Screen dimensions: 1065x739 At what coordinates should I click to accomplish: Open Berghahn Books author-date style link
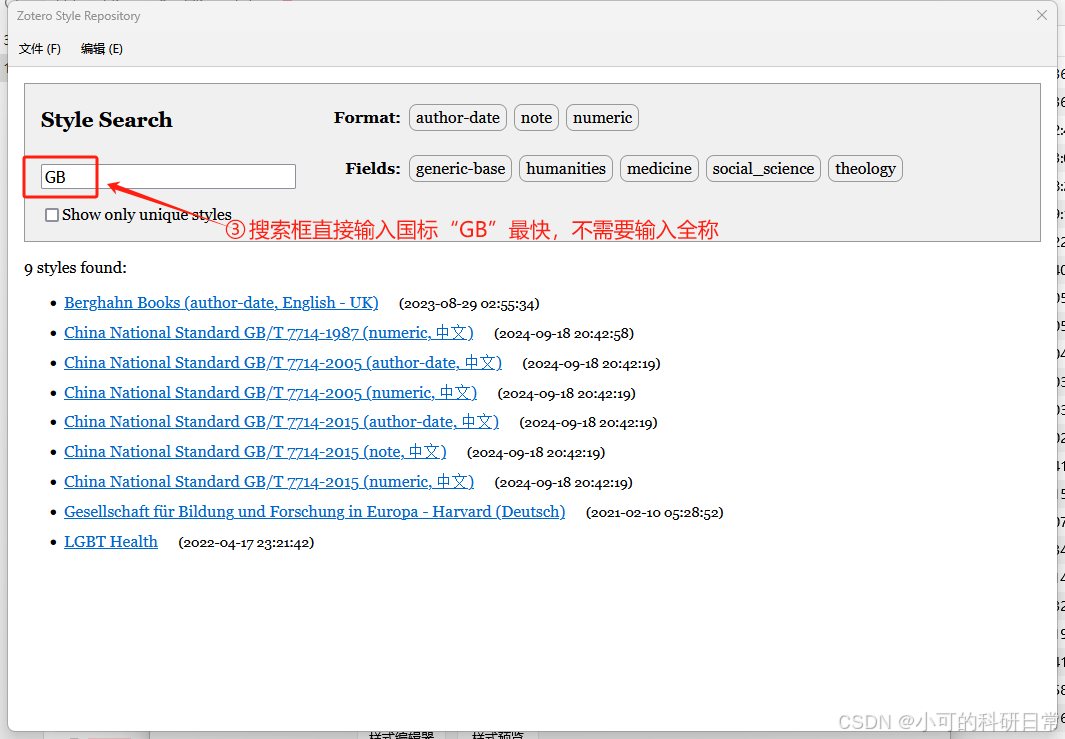coord(221,303)
